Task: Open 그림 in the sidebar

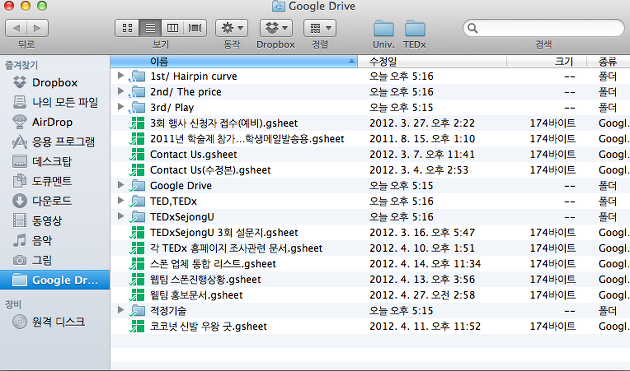Action: (x=55, y=260)
